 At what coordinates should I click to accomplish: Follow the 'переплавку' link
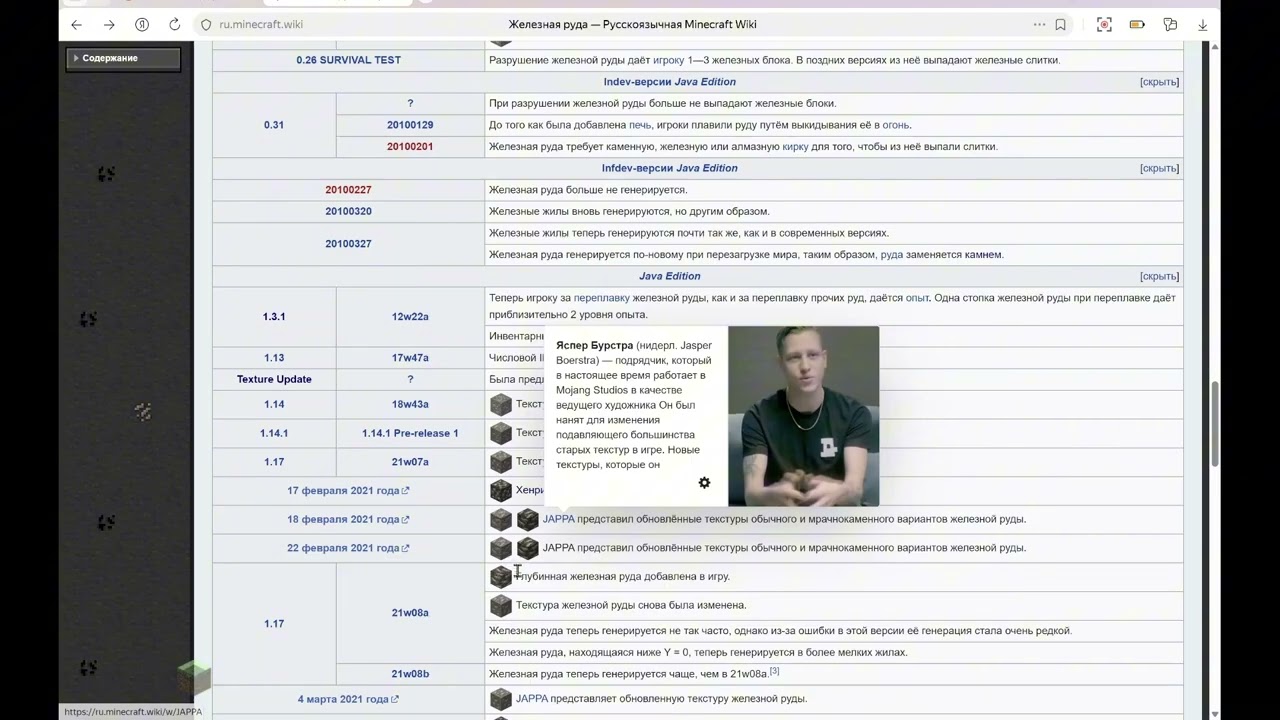tap(601, 298)
